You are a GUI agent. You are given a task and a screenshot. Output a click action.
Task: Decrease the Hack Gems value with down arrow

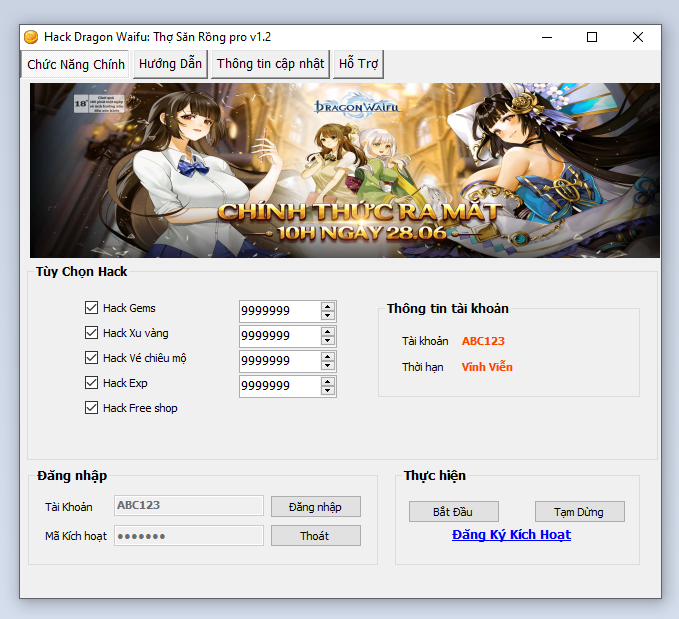[328, 316]
